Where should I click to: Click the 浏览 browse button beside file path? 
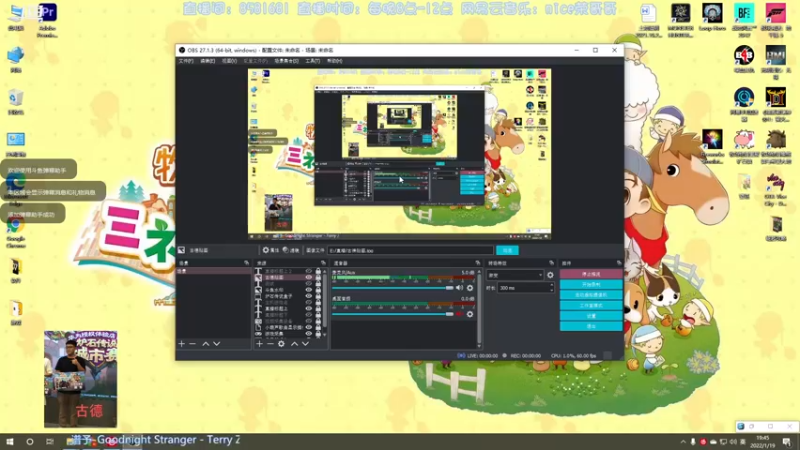pyautogui.click(x=507, y=251)
